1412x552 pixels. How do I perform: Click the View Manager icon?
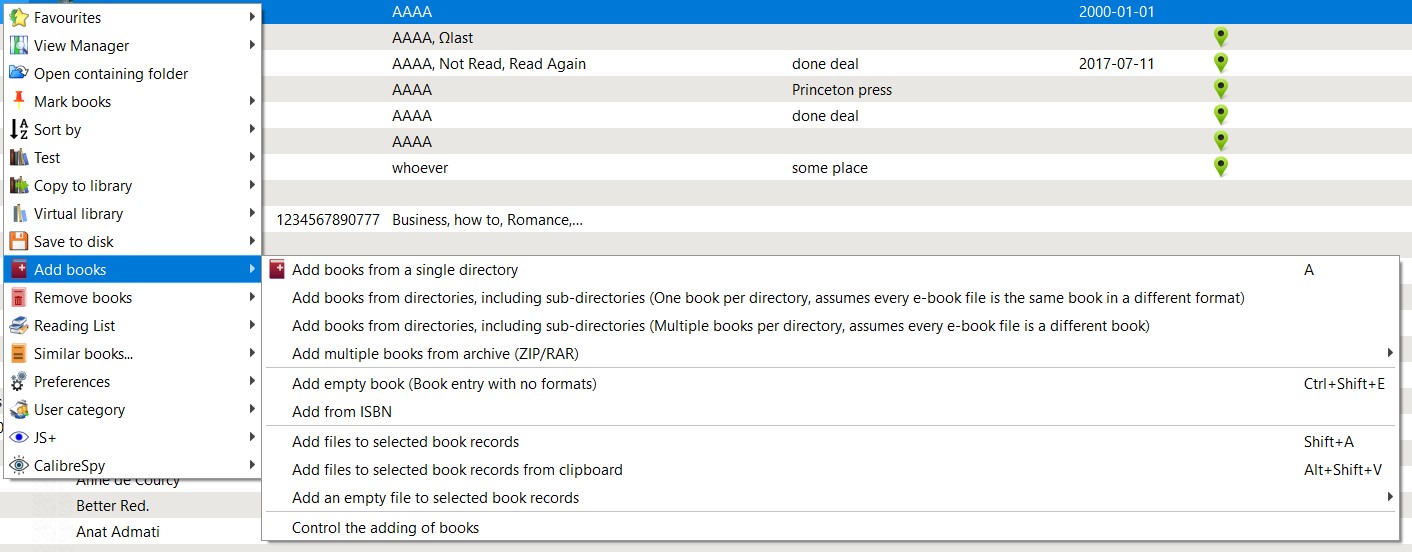[x=18, y=45]
